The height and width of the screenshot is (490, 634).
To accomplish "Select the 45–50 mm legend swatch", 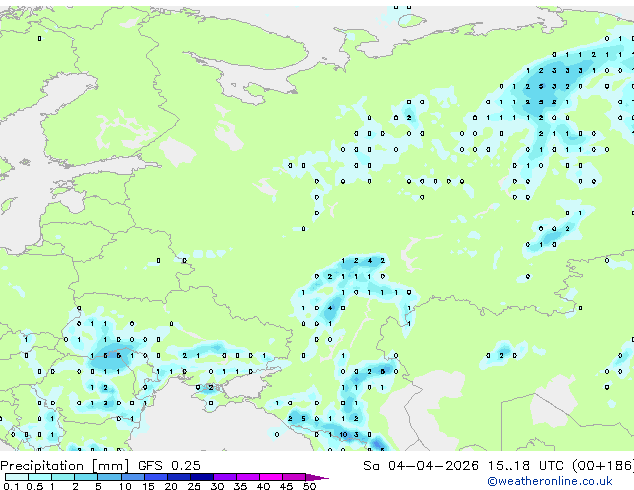I will tap(294, 477).
